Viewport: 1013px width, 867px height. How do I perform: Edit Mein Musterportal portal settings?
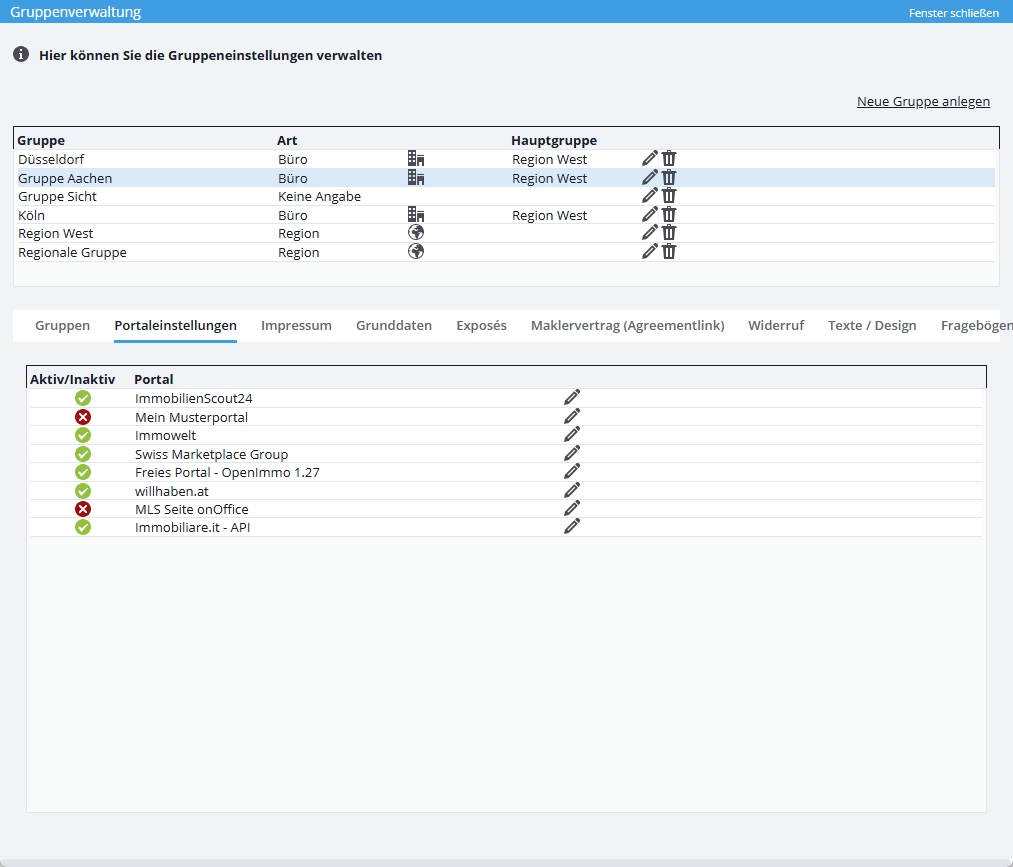click(x=572, y=416)
